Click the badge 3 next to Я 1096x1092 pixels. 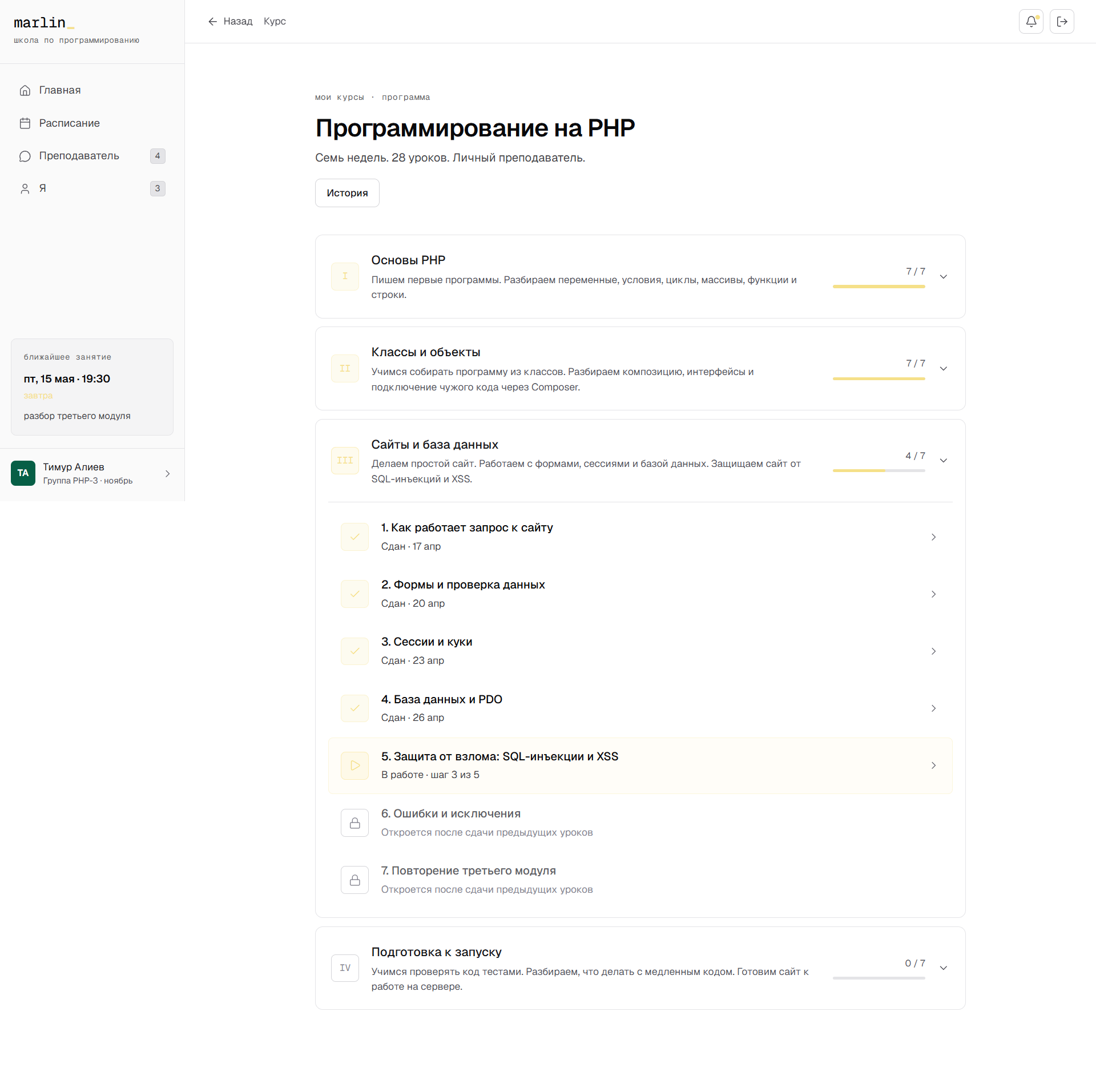point(158,188)
